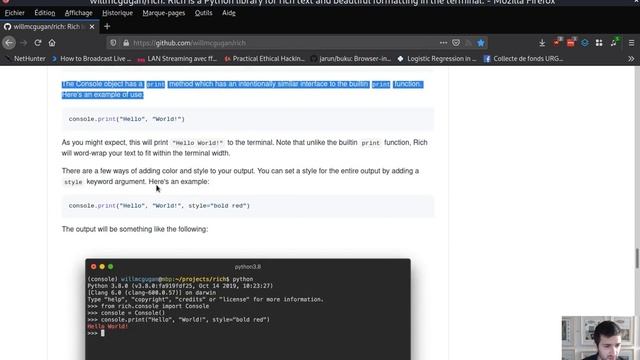Open the Affichage menu
This screenshot has height=360, width=640.
point(78,13)
